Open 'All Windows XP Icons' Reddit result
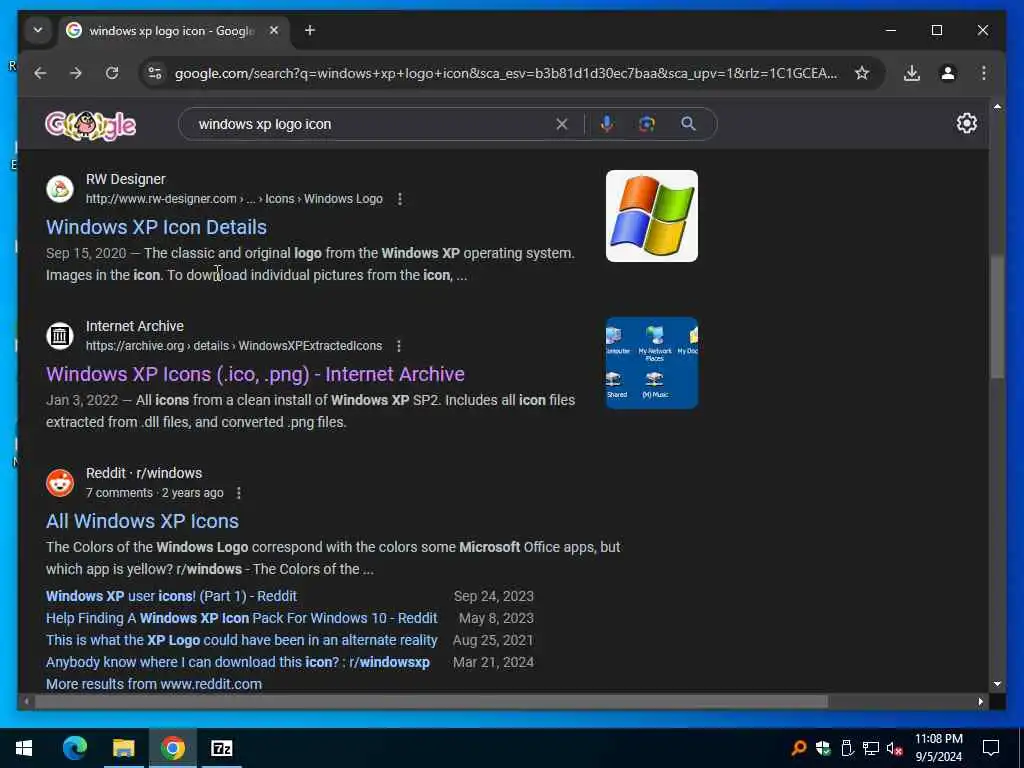 click(142, 521)
